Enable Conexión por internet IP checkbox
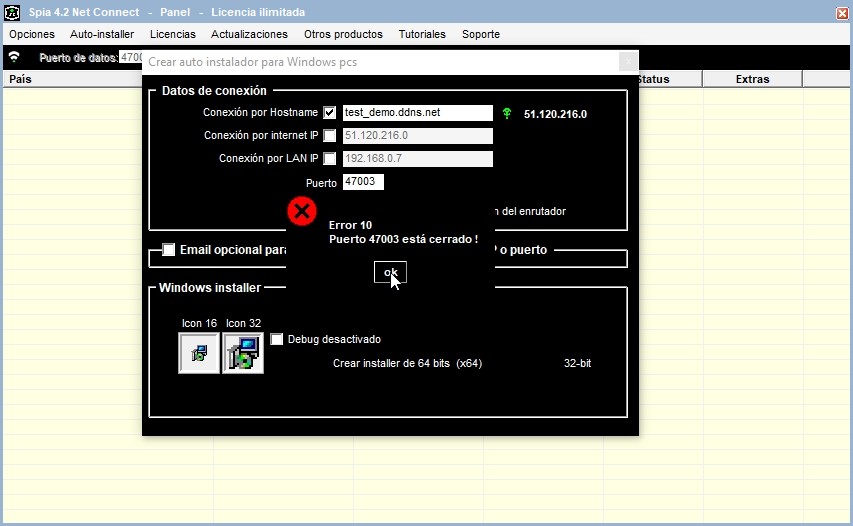The image size is (853, 526). [330, 135]
